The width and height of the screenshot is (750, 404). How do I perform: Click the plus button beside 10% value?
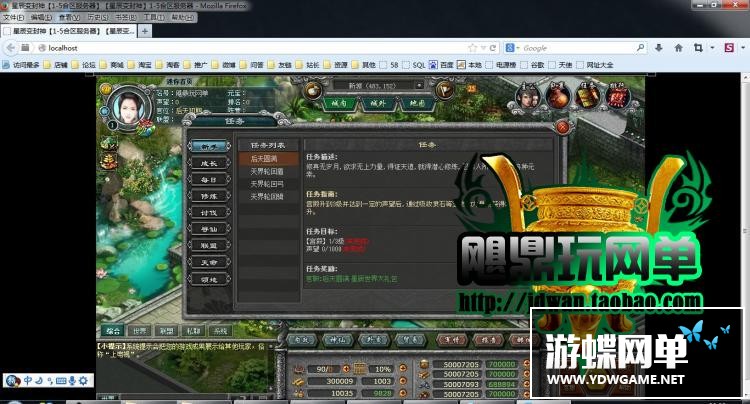(403, 369)
